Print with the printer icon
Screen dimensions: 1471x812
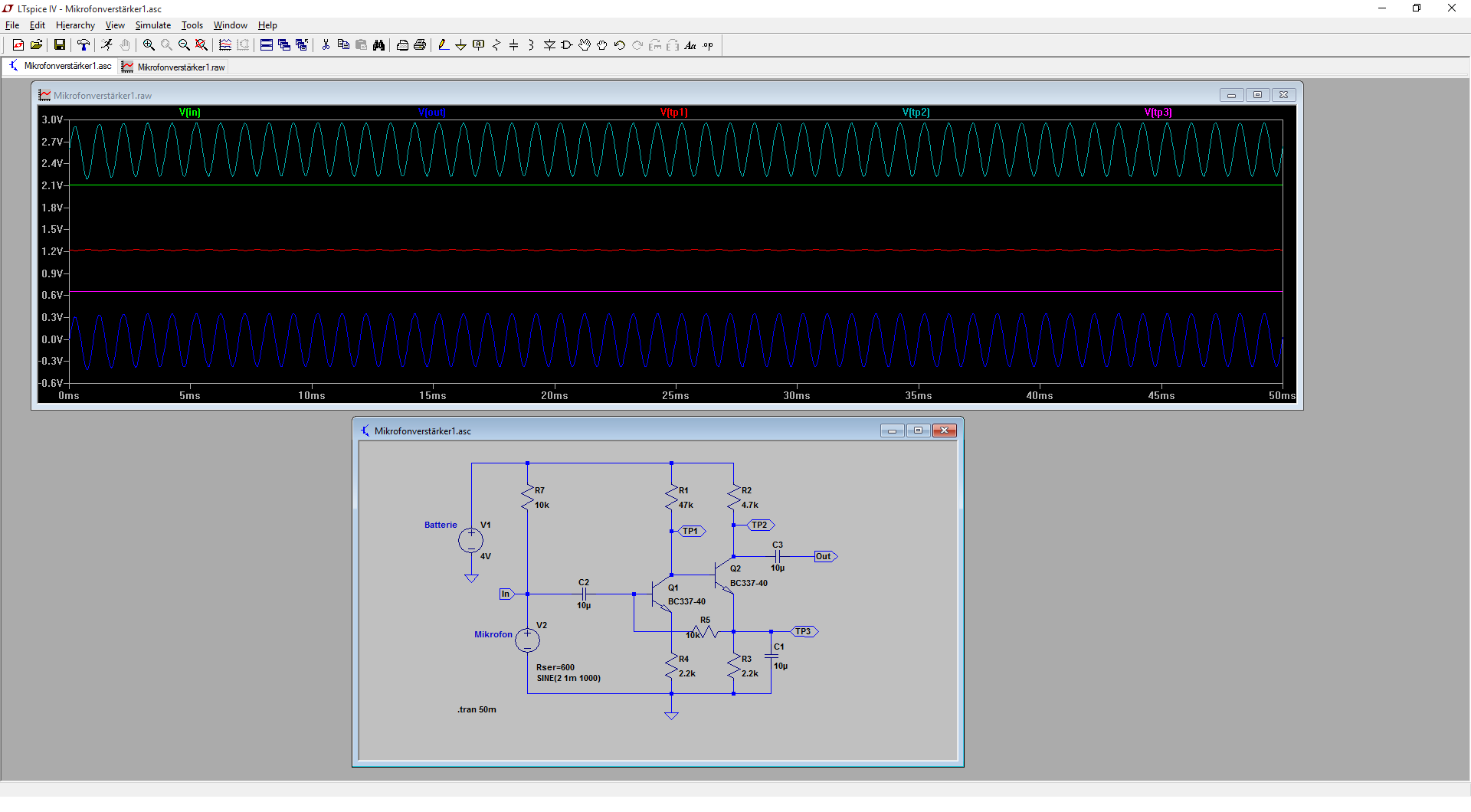(420, 45)
